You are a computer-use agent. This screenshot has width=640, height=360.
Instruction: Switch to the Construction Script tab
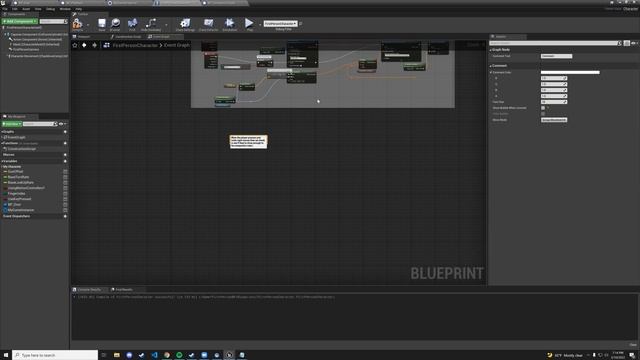coord(128,37)
